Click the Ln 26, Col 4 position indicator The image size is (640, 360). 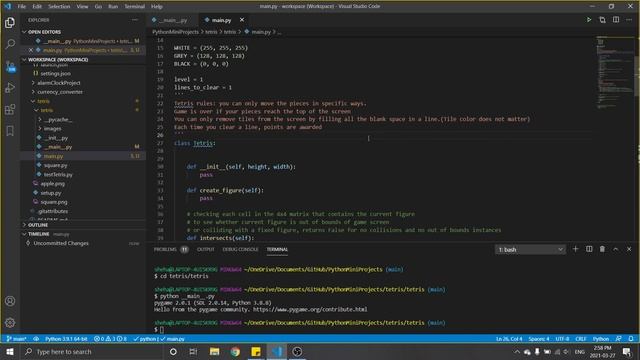click(509, 339)
